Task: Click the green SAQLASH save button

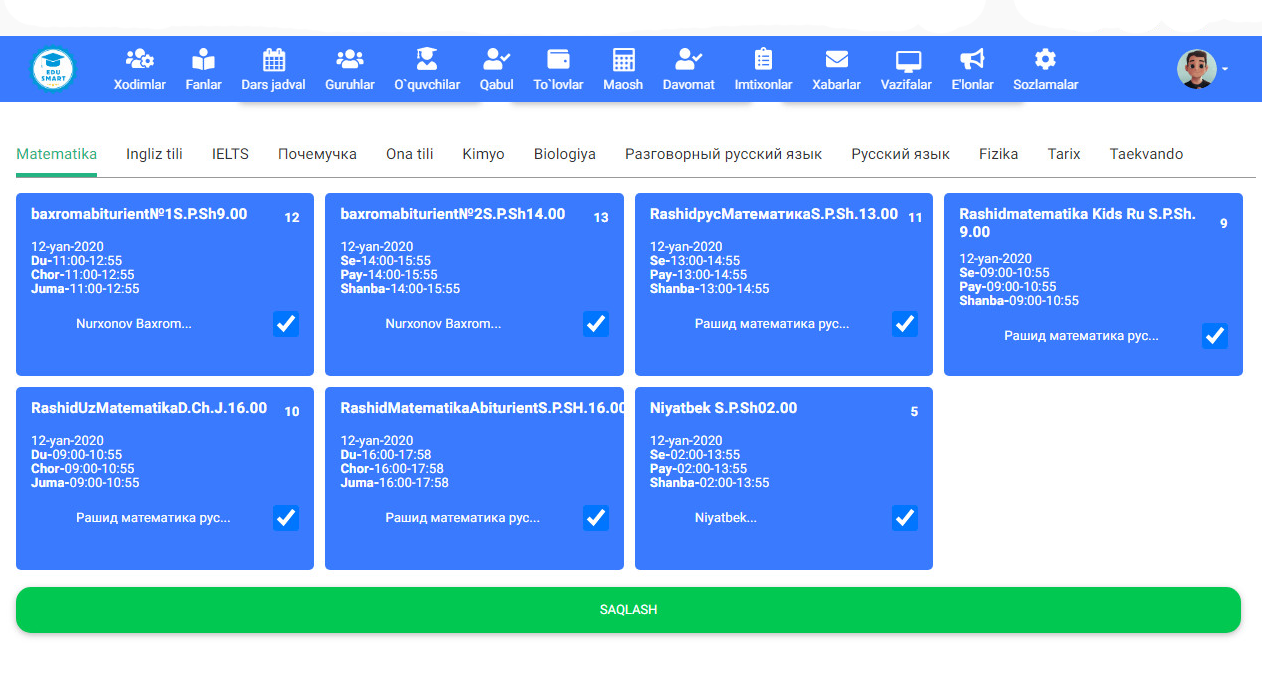Action: (628, 610)
